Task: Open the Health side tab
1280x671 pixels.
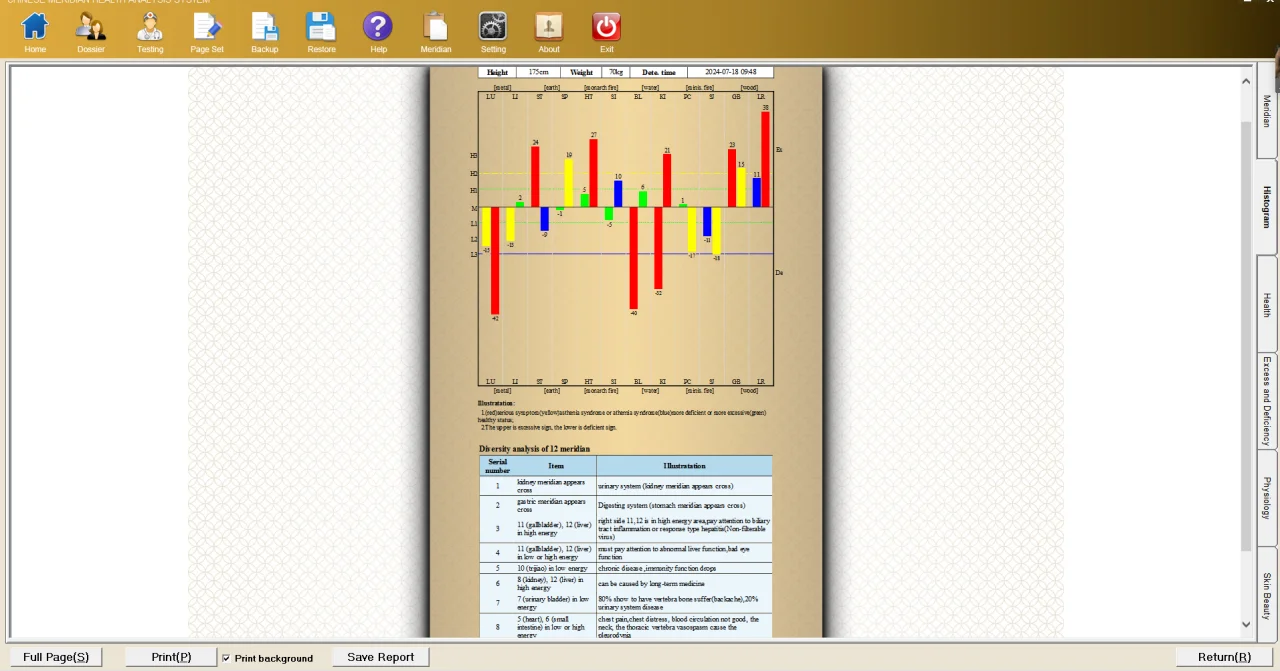Action: [1267, 304]
